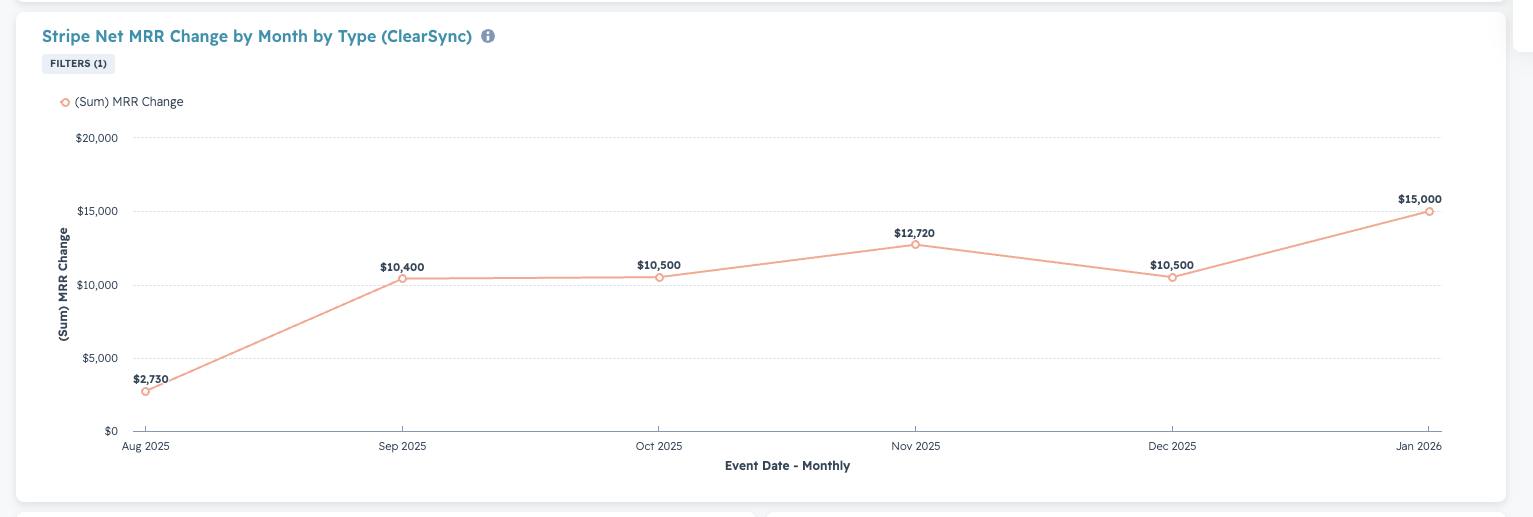Click the $10,400 data label
Image resolution: width=1533 pixels, height=517 pixels.
pyautogui.click(x=402, y=267)
